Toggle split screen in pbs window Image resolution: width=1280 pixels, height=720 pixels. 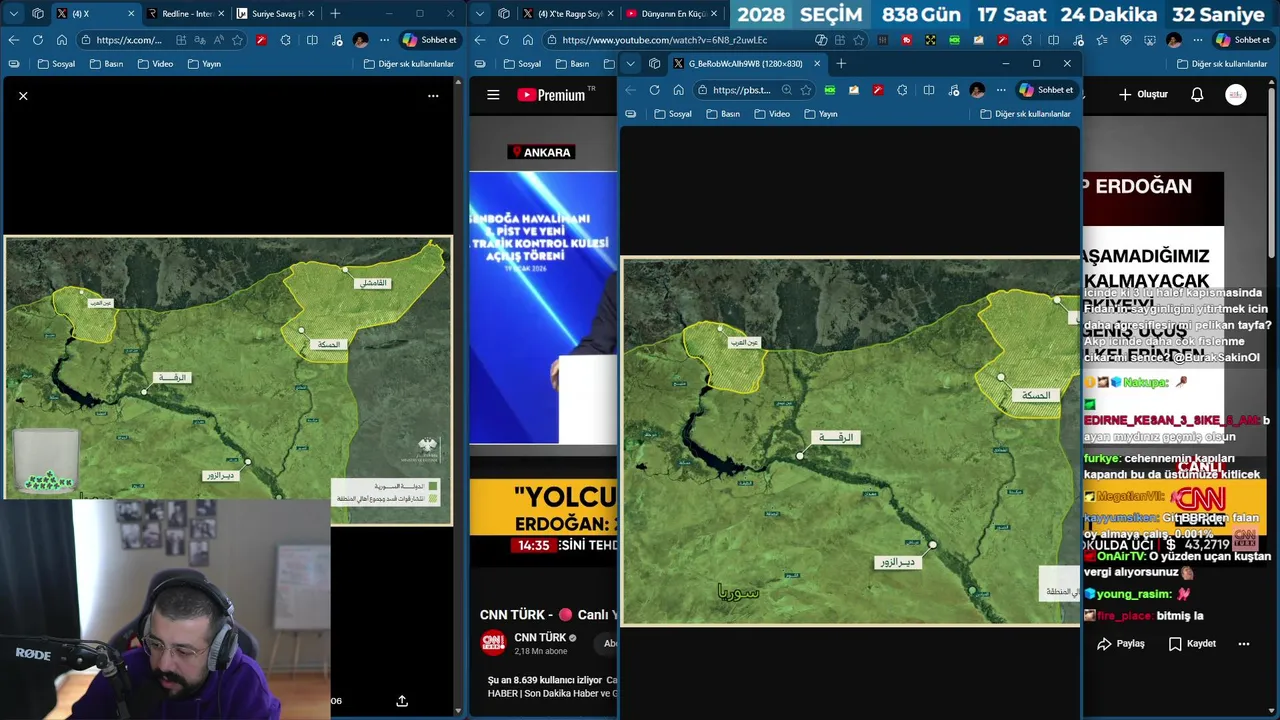click(929, 90)
